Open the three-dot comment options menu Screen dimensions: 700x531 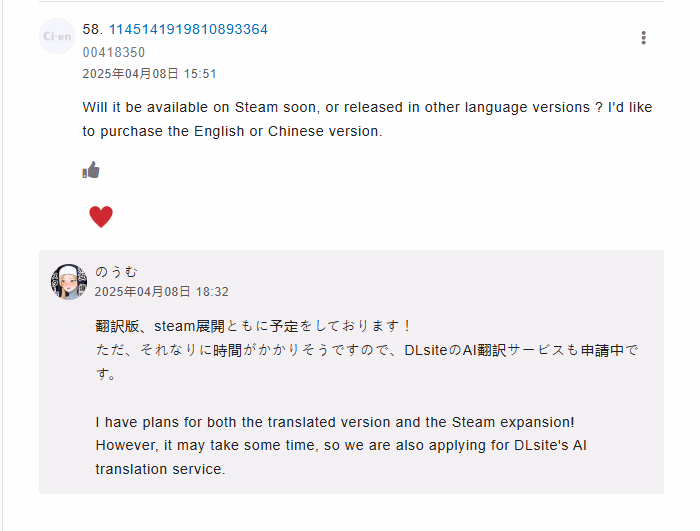tap(643, 38)
